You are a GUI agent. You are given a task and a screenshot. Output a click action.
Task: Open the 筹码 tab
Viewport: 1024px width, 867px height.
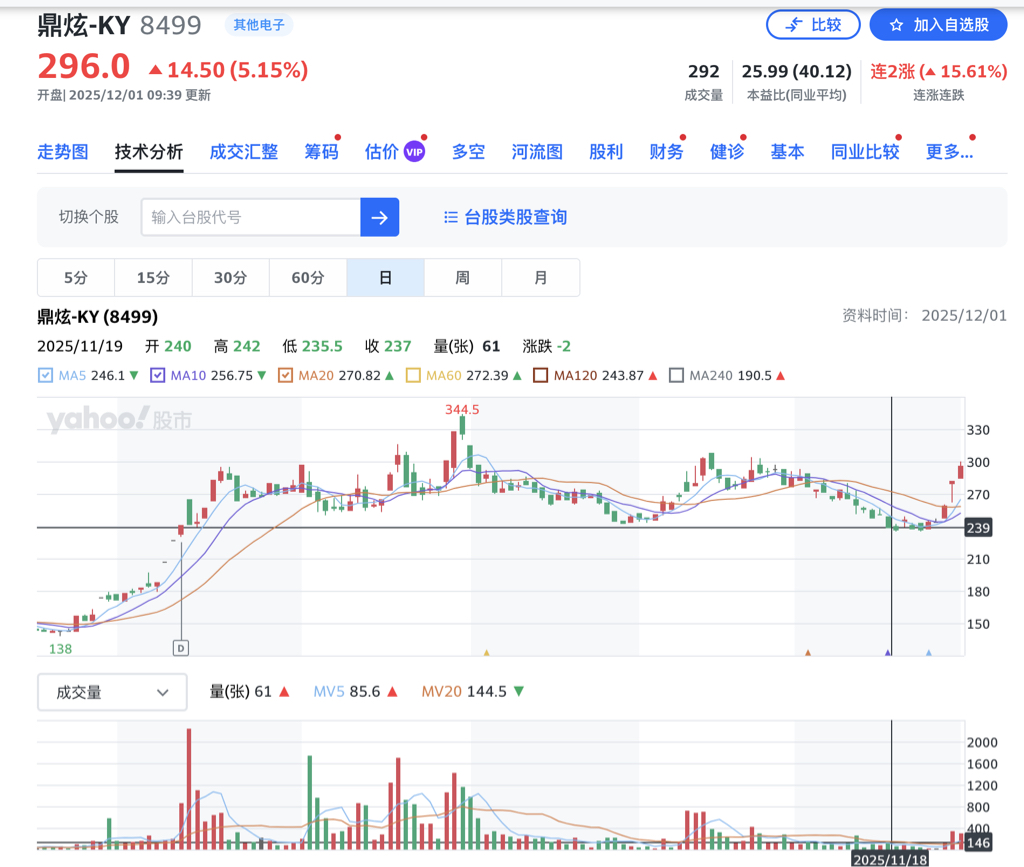click(x=321, y=152)
